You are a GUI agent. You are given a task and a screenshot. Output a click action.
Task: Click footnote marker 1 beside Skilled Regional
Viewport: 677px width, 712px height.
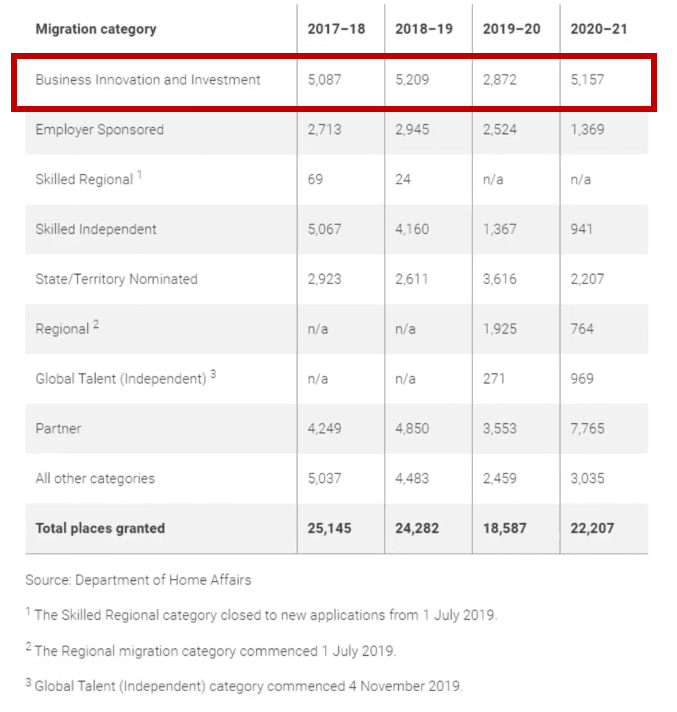[140, 174]
